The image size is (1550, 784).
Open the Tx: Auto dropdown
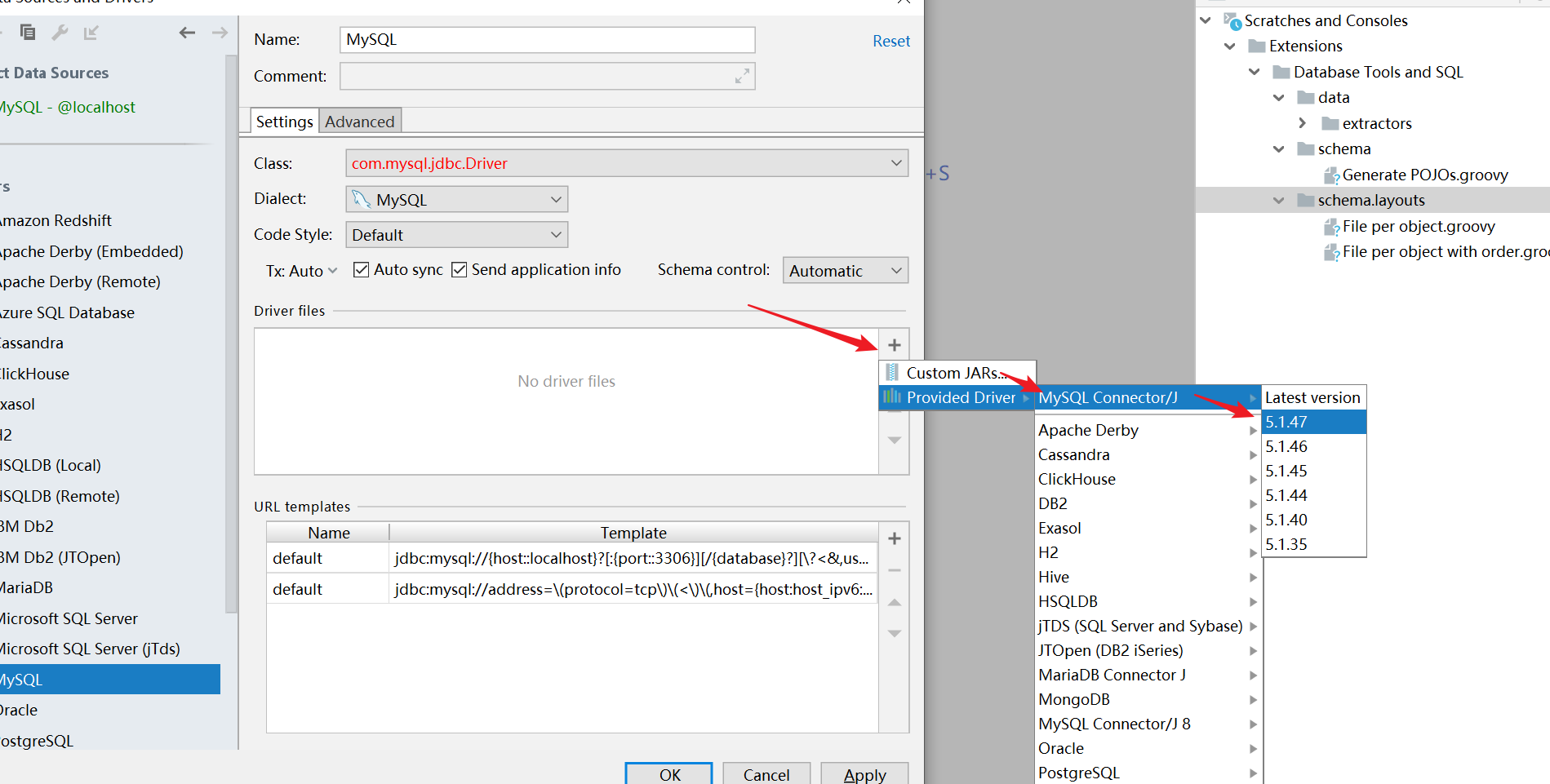pos(301,271)
